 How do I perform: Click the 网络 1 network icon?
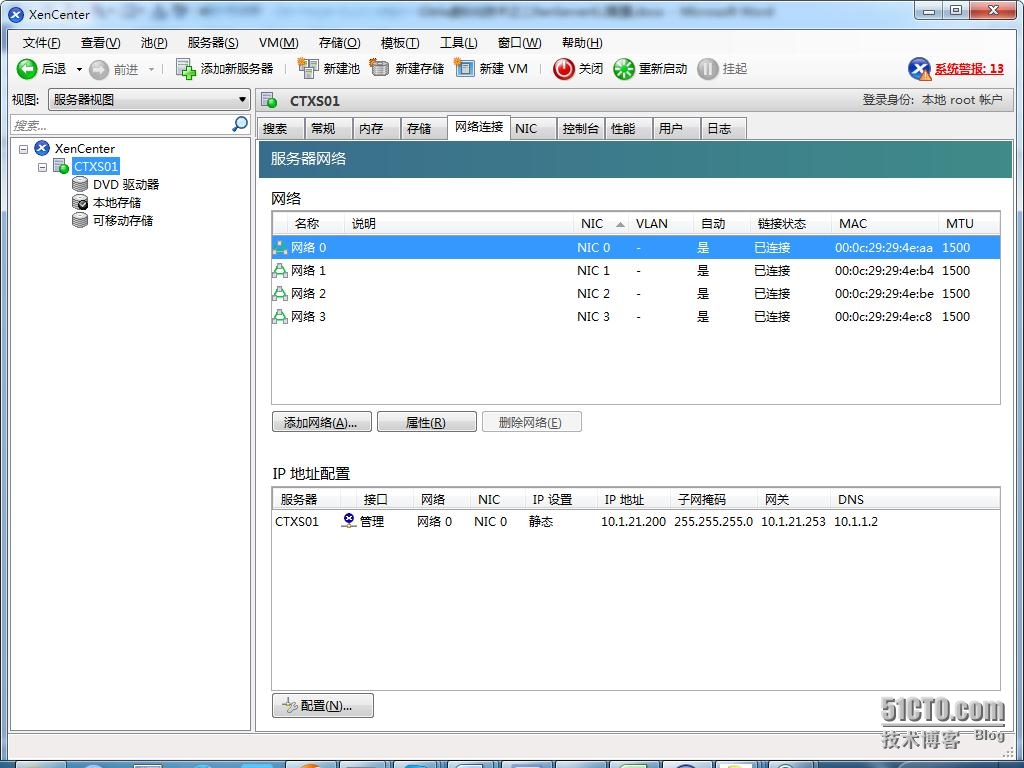(280, 270)
